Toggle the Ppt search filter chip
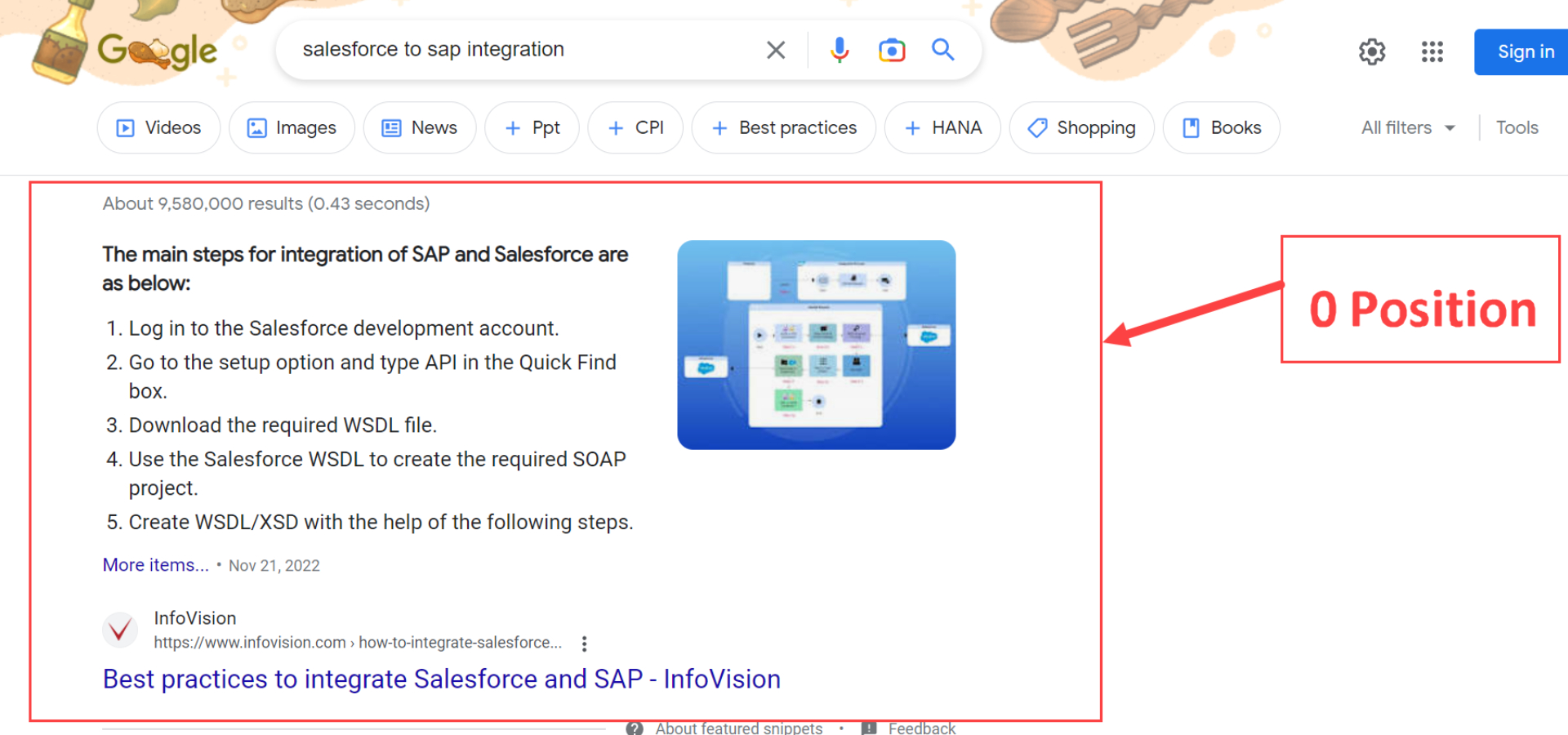This screenshot has height=735, width=1568. point(532,127)
